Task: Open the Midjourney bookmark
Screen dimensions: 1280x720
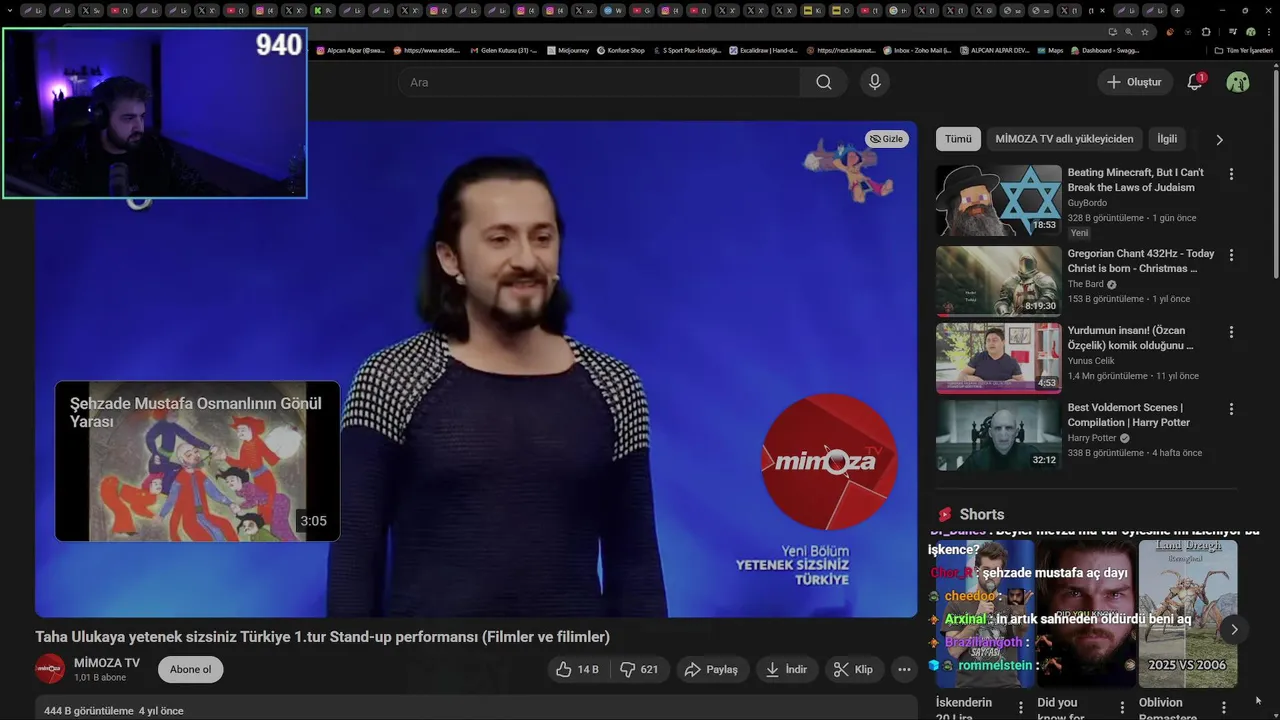Action: coord(569,50)
